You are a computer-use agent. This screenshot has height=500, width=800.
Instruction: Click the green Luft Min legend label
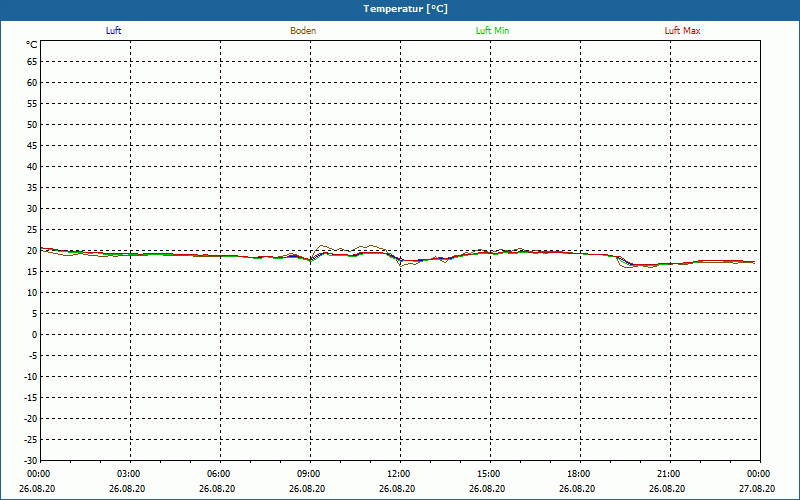[x=492, y=31]
